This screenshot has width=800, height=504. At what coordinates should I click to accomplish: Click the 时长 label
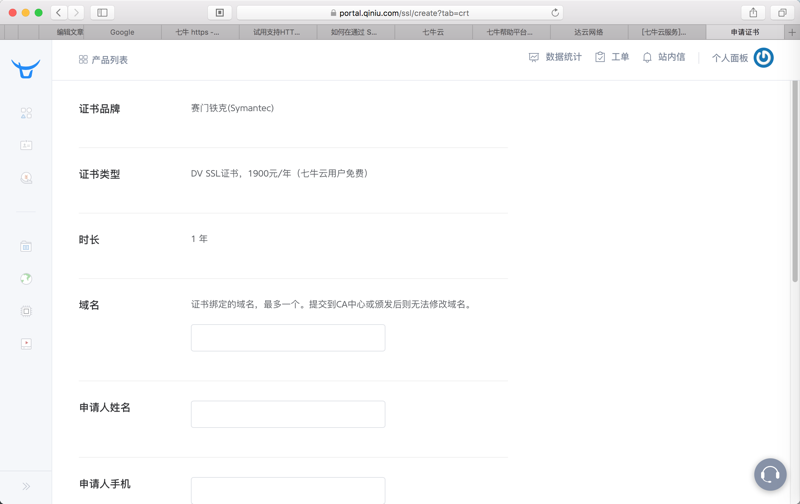click(x=89, y=240)
